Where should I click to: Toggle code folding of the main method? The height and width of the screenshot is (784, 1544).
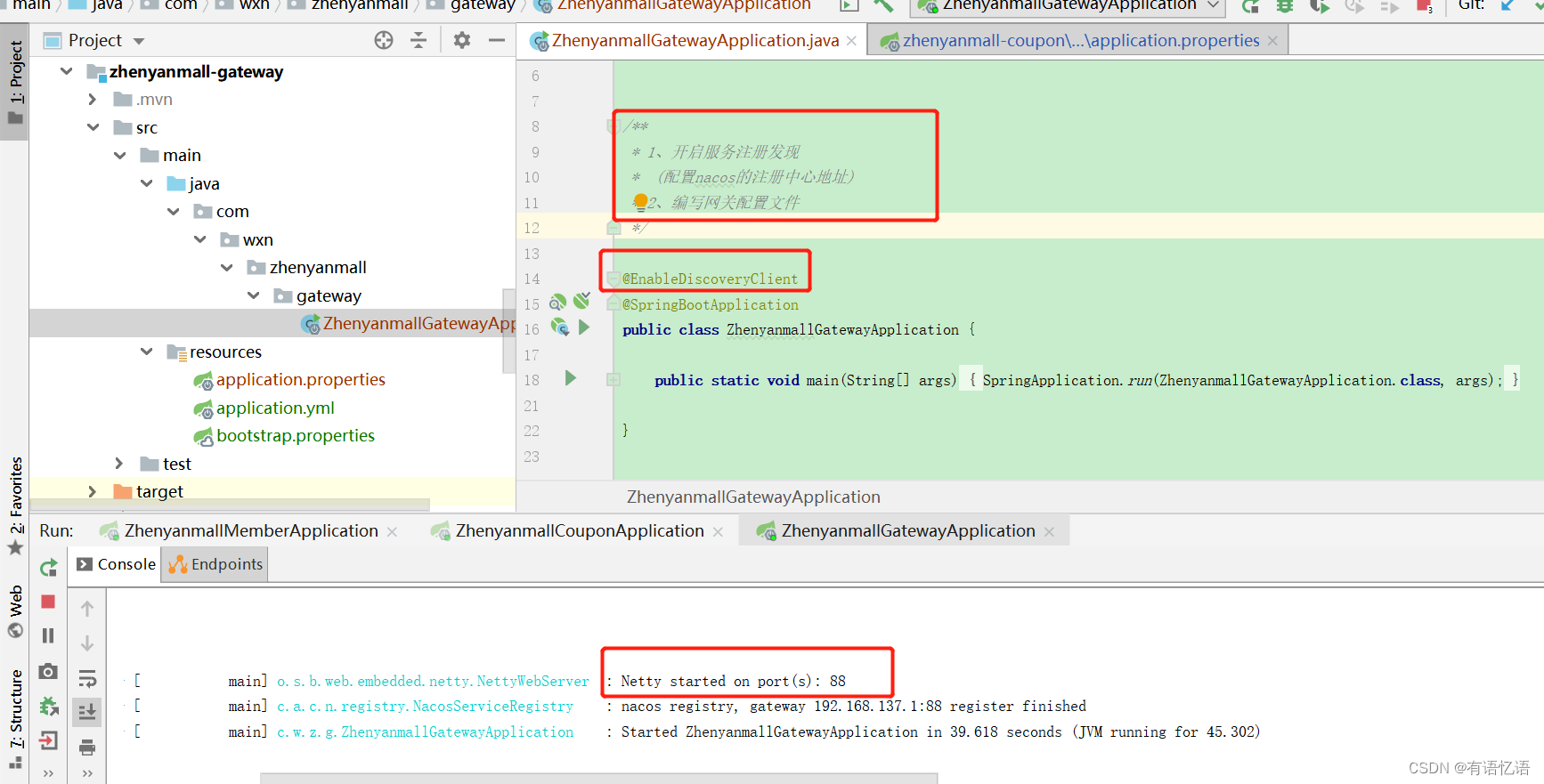click(x=614, y=380)
